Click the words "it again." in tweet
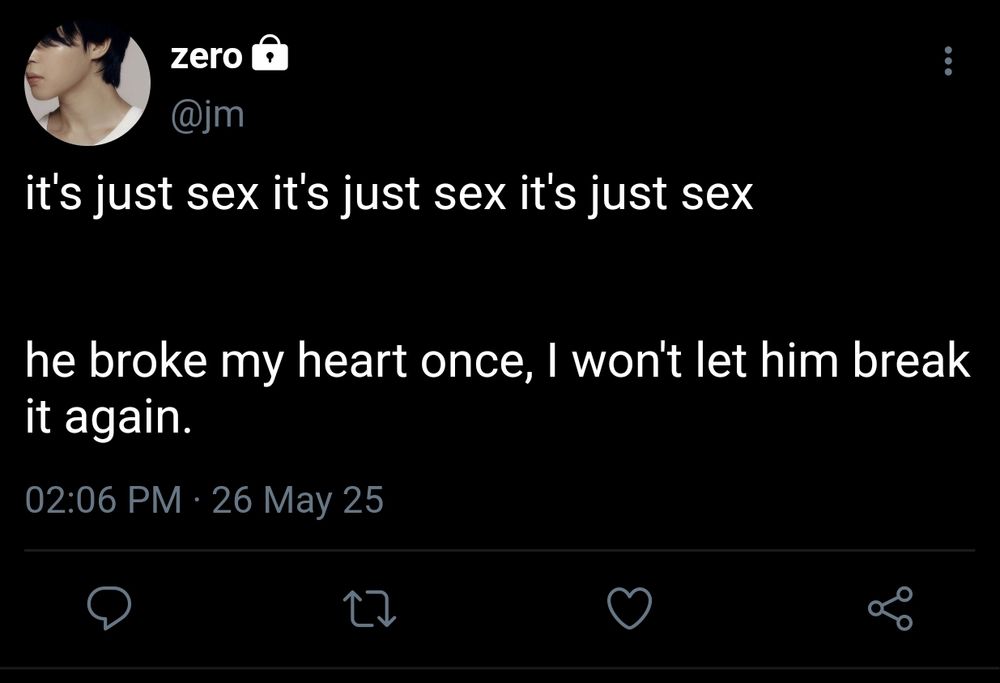Screen dimensions: 1000x683 click(106, 413)
